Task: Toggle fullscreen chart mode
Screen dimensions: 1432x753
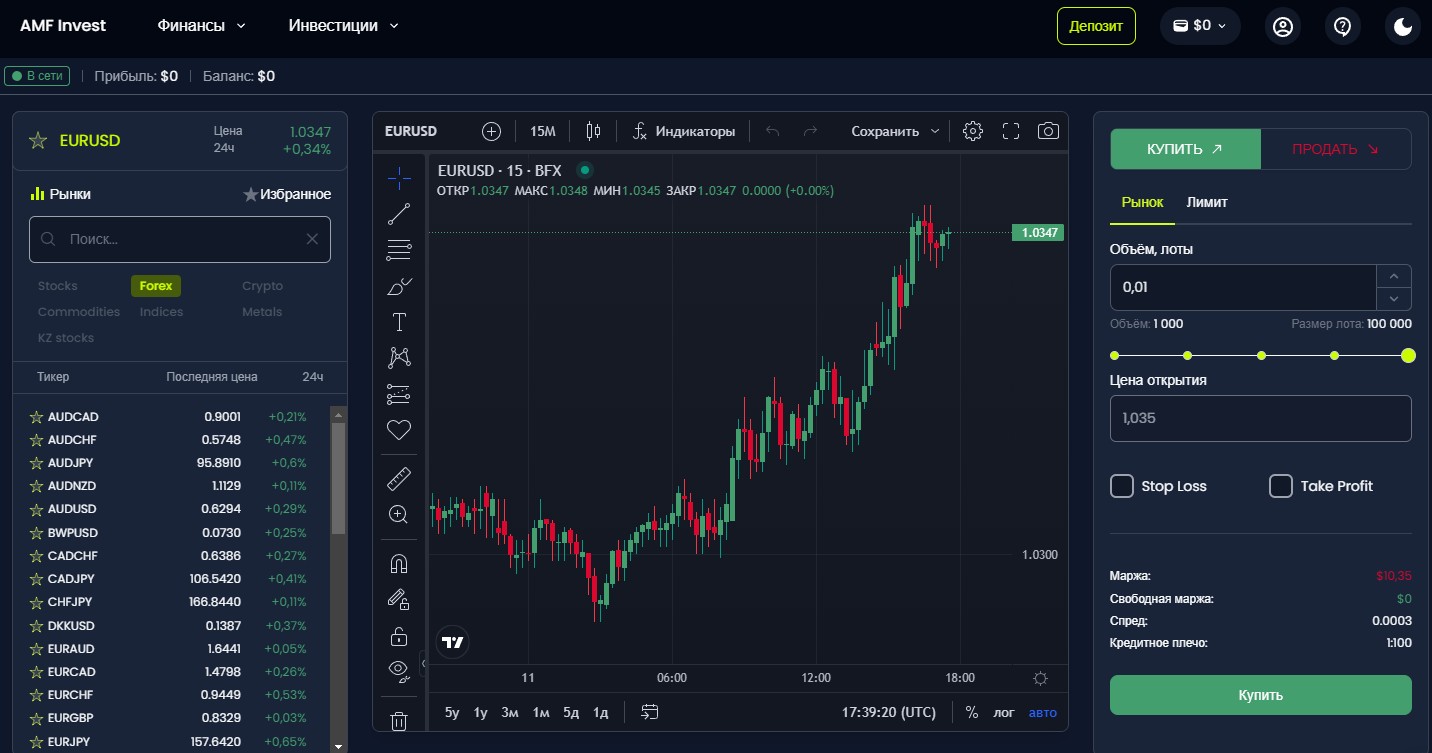Action: [x=1011, y=131]
